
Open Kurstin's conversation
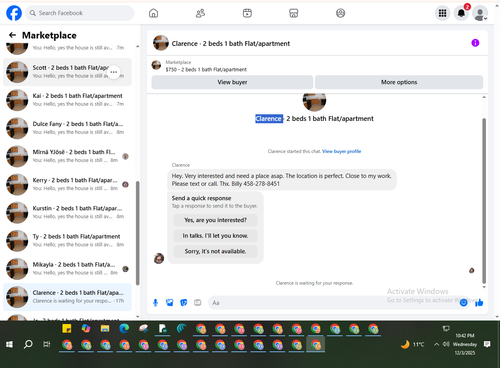coord(67,212)
